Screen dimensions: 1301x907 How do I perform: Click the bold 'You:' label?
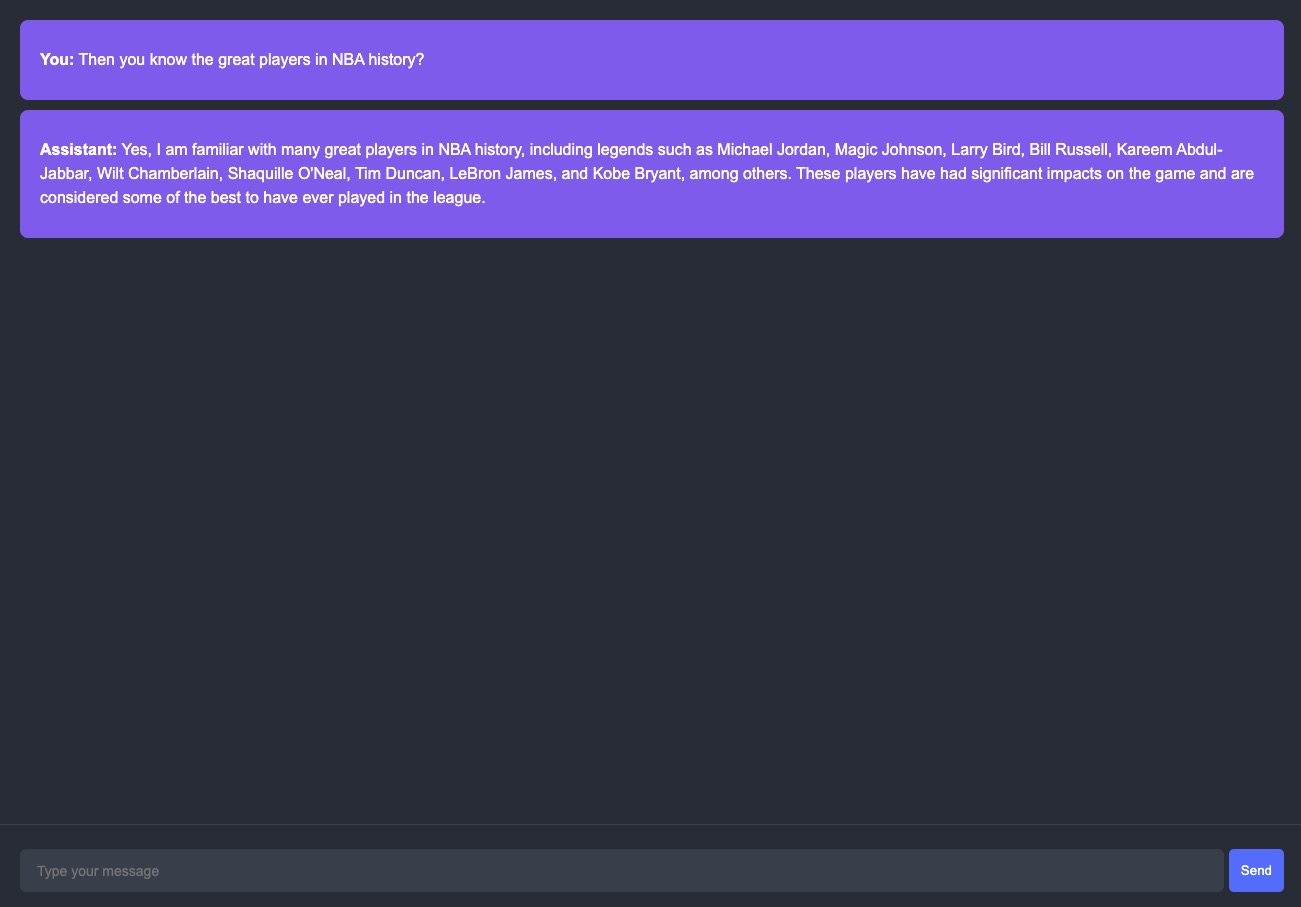point(57,60)
